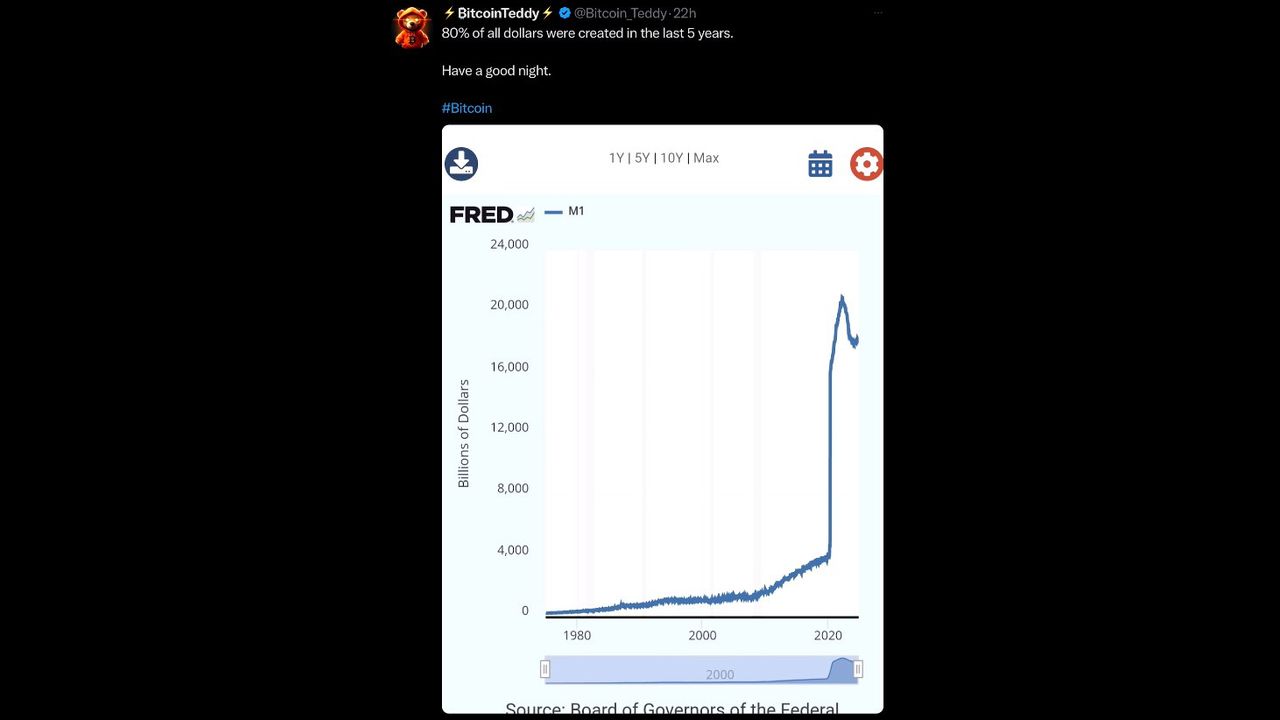Click the tweet text about 80% of dollars
Image resolution: width=1280 pixels, height=720 pixels.
click(x=587, y=33)
